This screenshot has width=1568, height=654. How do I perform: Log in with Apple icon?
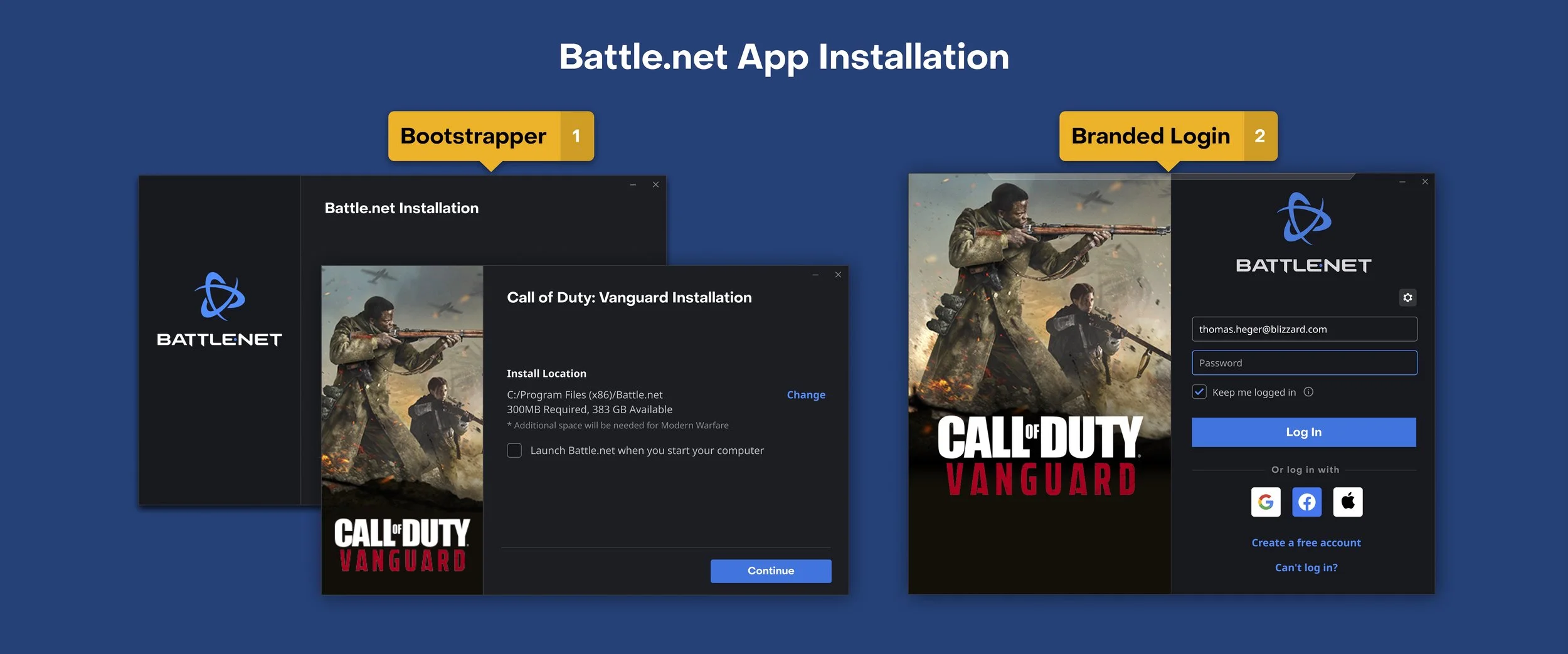[1348, 502]
